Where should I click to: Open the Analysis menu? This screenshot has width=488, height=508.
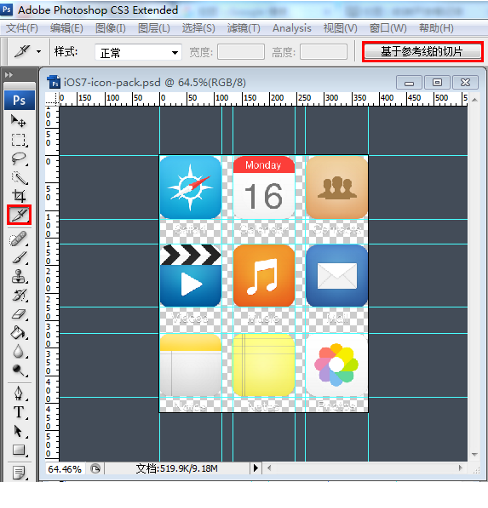coord(292,28)
